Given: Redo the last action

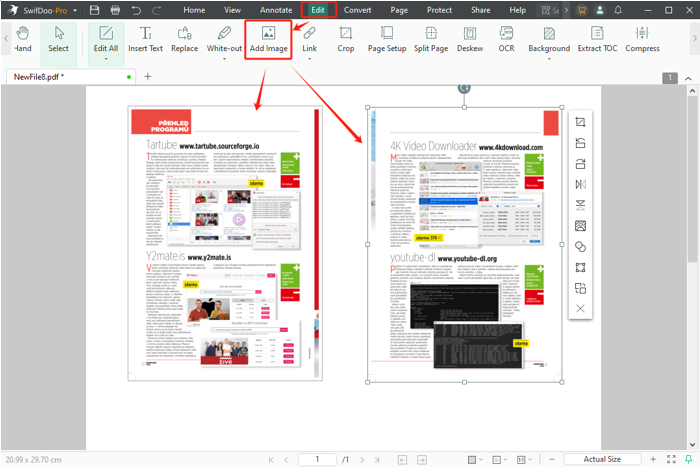Looking at the screenshot, I should (x=157, y=10).
